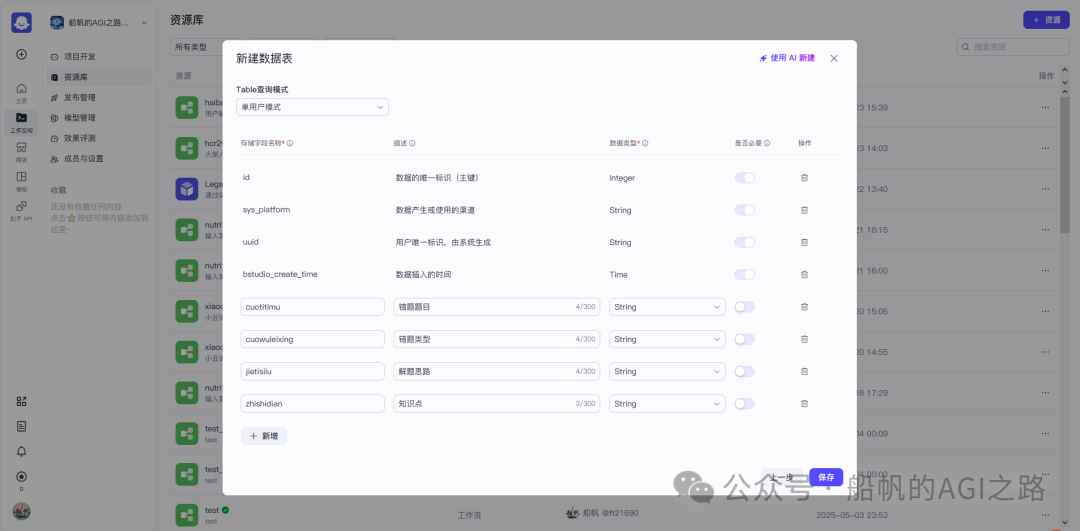Delete the zhishidian field row

tap(804, 404)
